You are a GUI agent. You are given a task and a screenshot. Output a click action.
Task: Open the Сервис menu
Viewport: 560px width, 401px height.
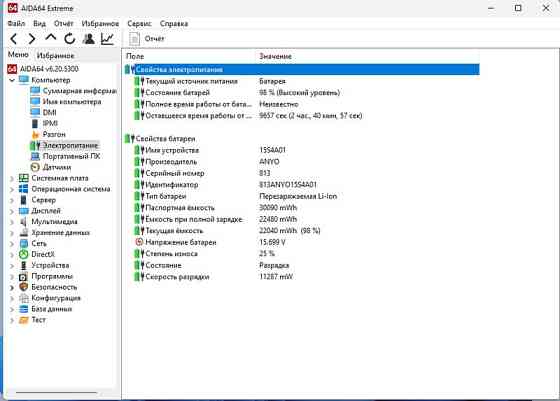[x=139, y=24]
